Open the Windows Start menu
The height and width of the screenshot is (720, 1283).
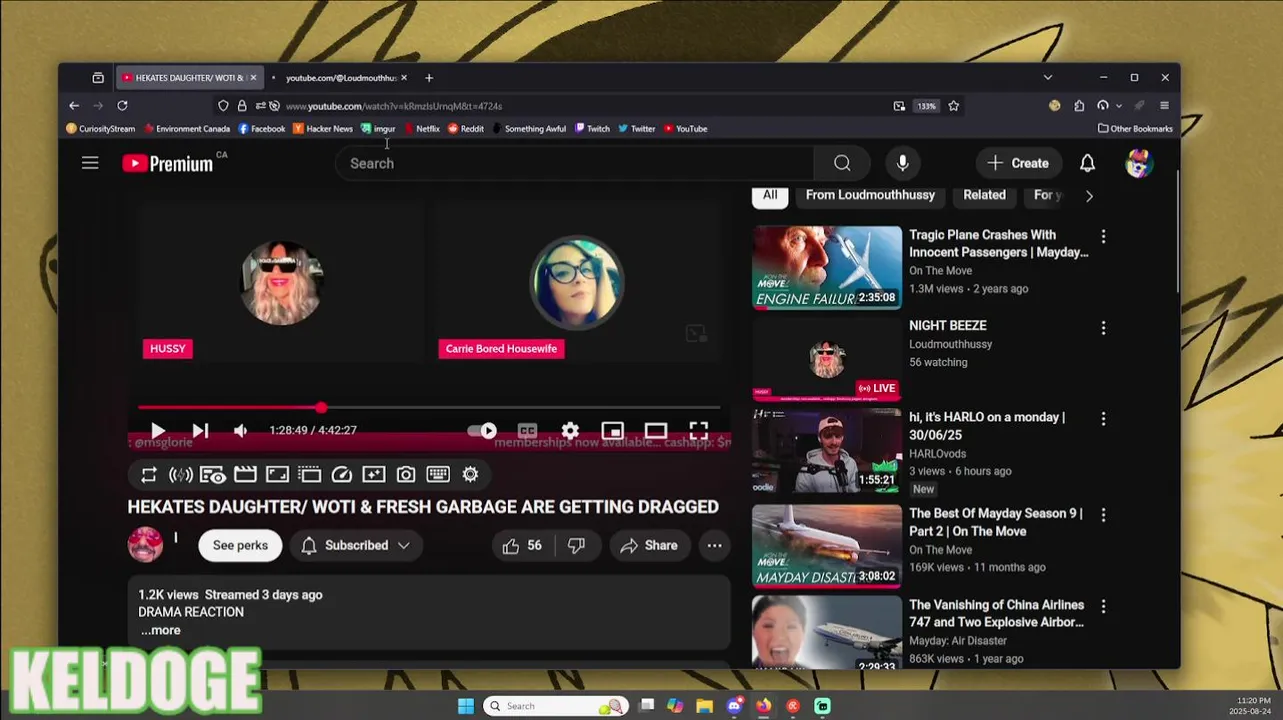[x=466, y=706]
